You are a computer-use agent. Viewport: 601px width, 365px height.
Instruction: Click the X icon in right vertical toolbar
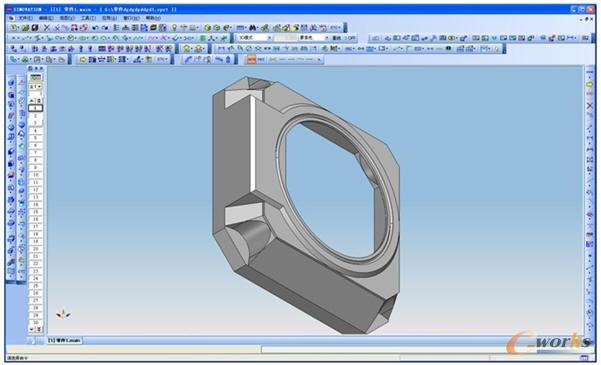(590, 105)
